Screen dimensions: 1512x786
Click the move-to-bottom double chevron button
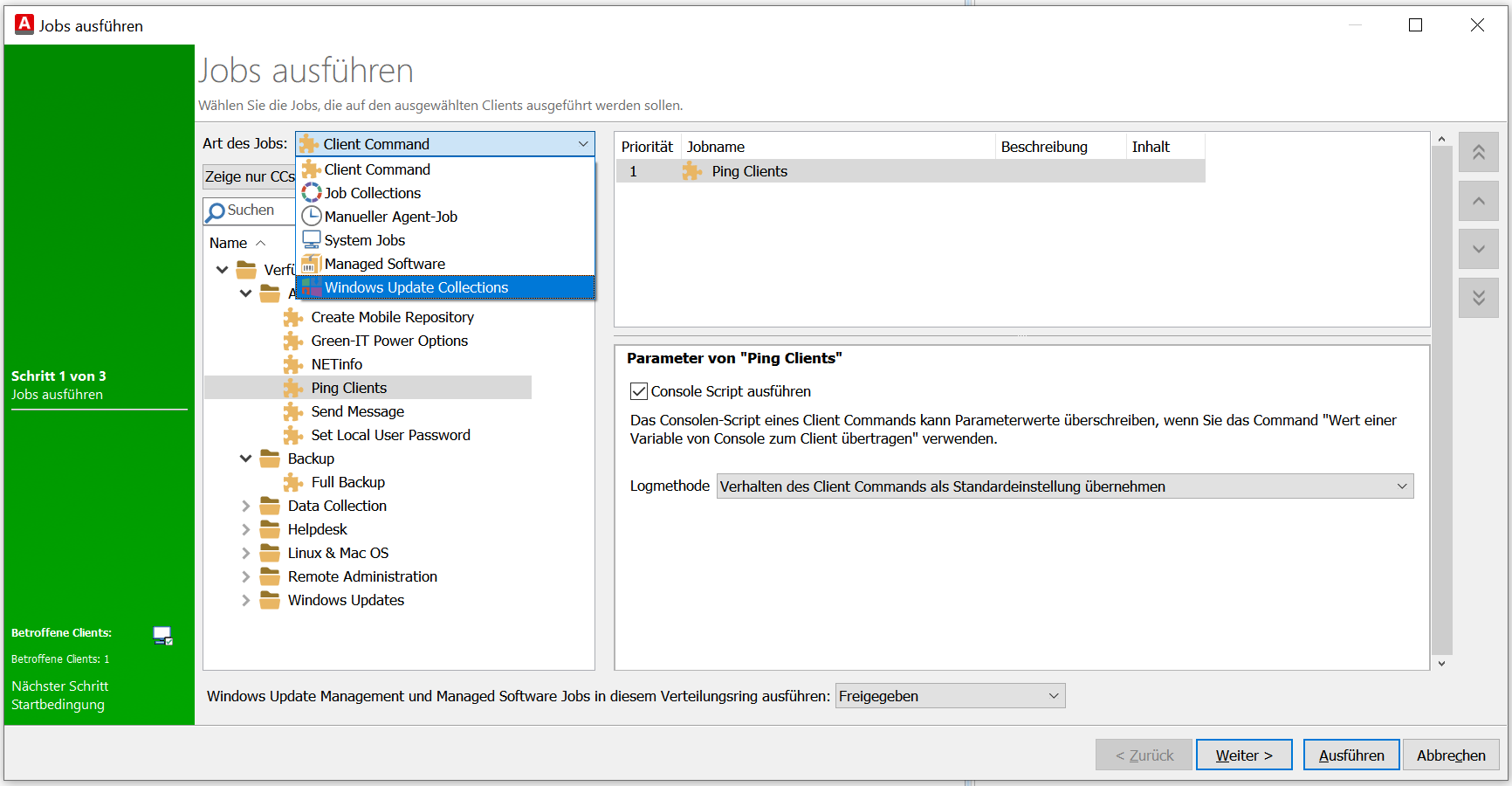pyautogui.click(x=1478, y=298)
